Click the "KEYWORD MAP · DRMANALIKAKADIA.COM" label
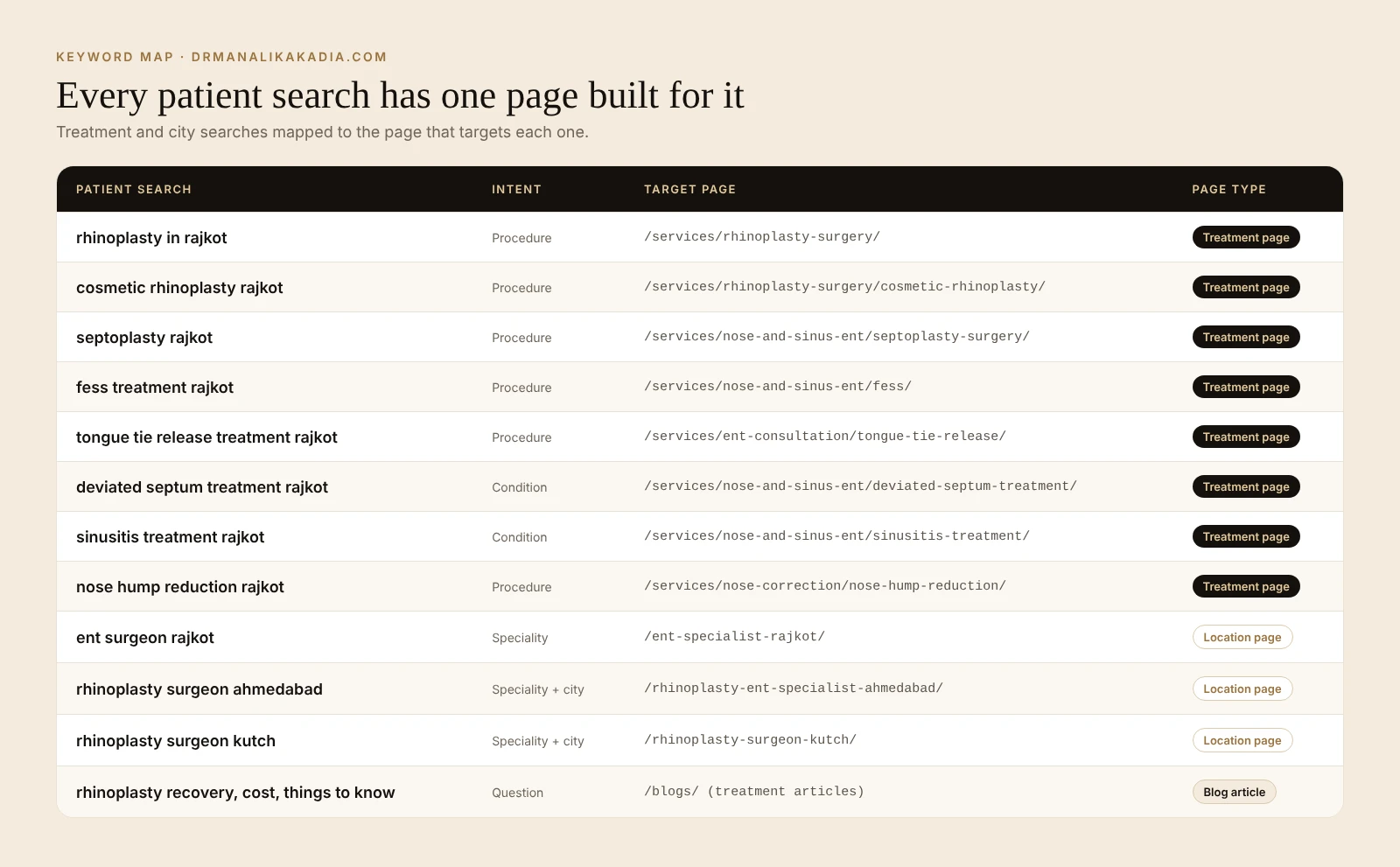 221,57
